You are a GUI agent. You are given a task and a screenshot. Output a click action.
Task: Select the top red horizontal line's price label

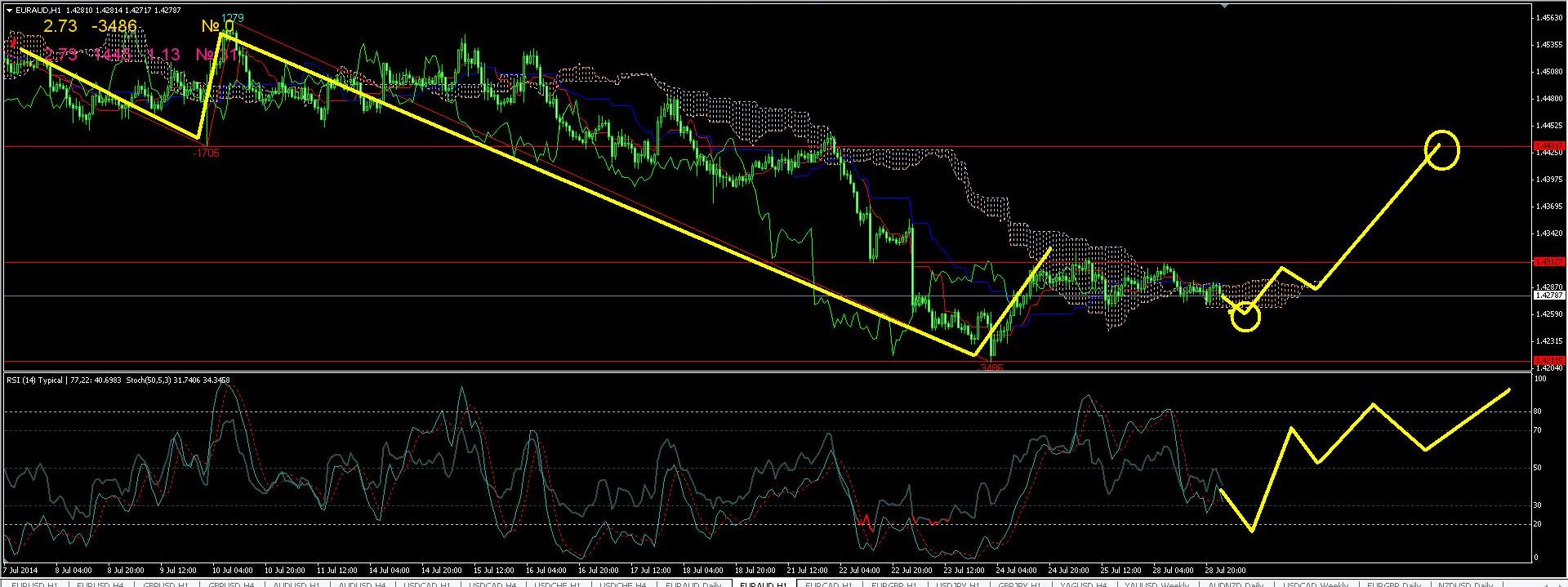(x=1549, y=146)
